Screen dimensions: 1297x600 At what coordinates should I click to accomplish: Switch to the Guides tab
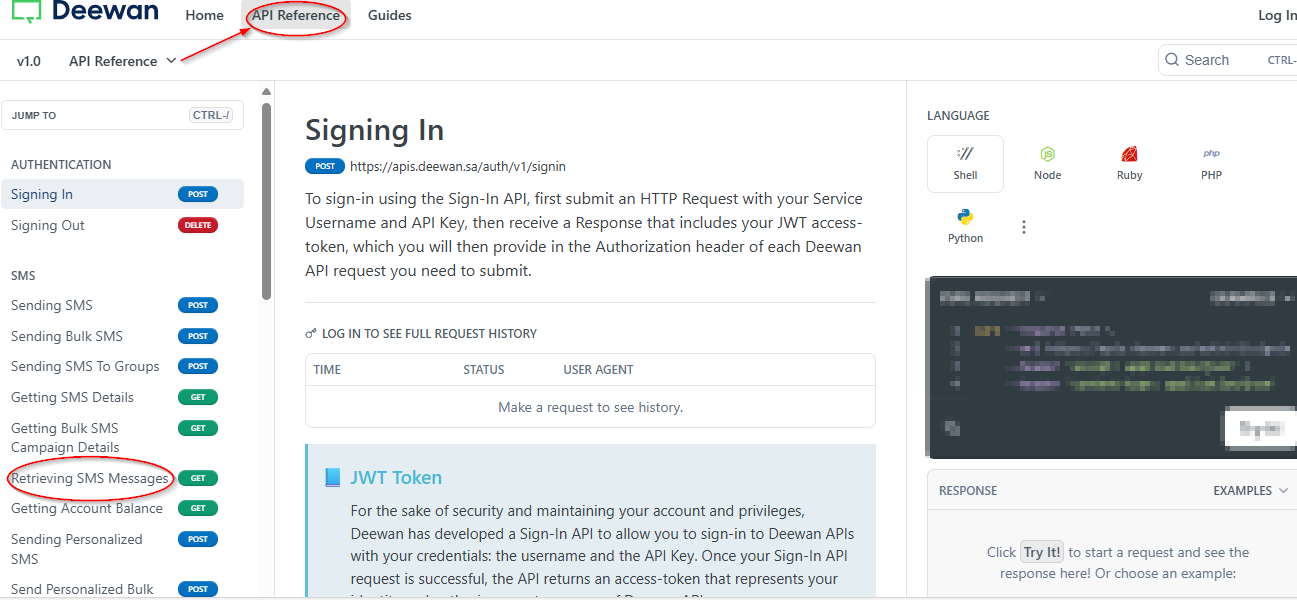tap(390, 15)
